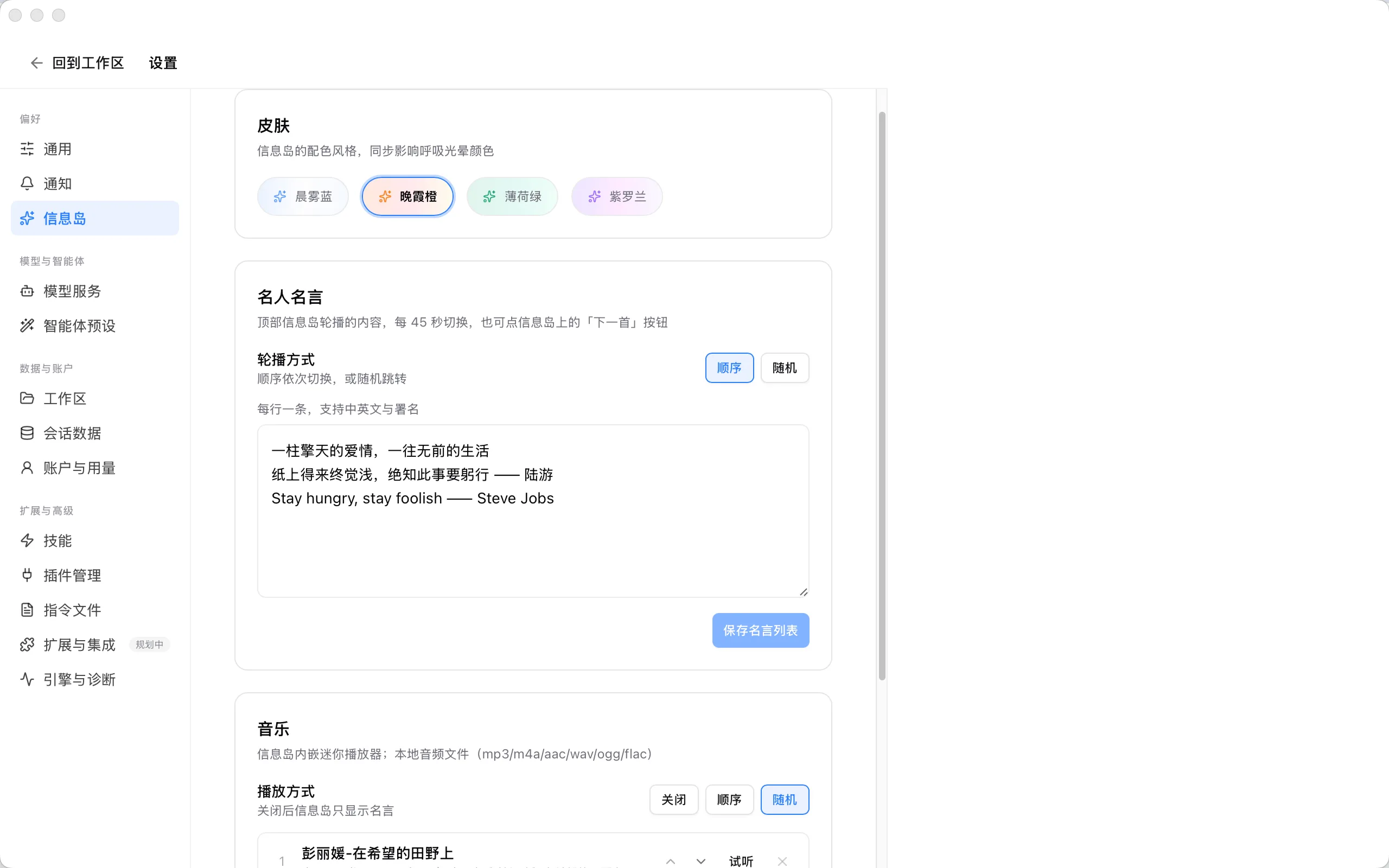Click the sliders icon next to 通用

coord(27,149)
